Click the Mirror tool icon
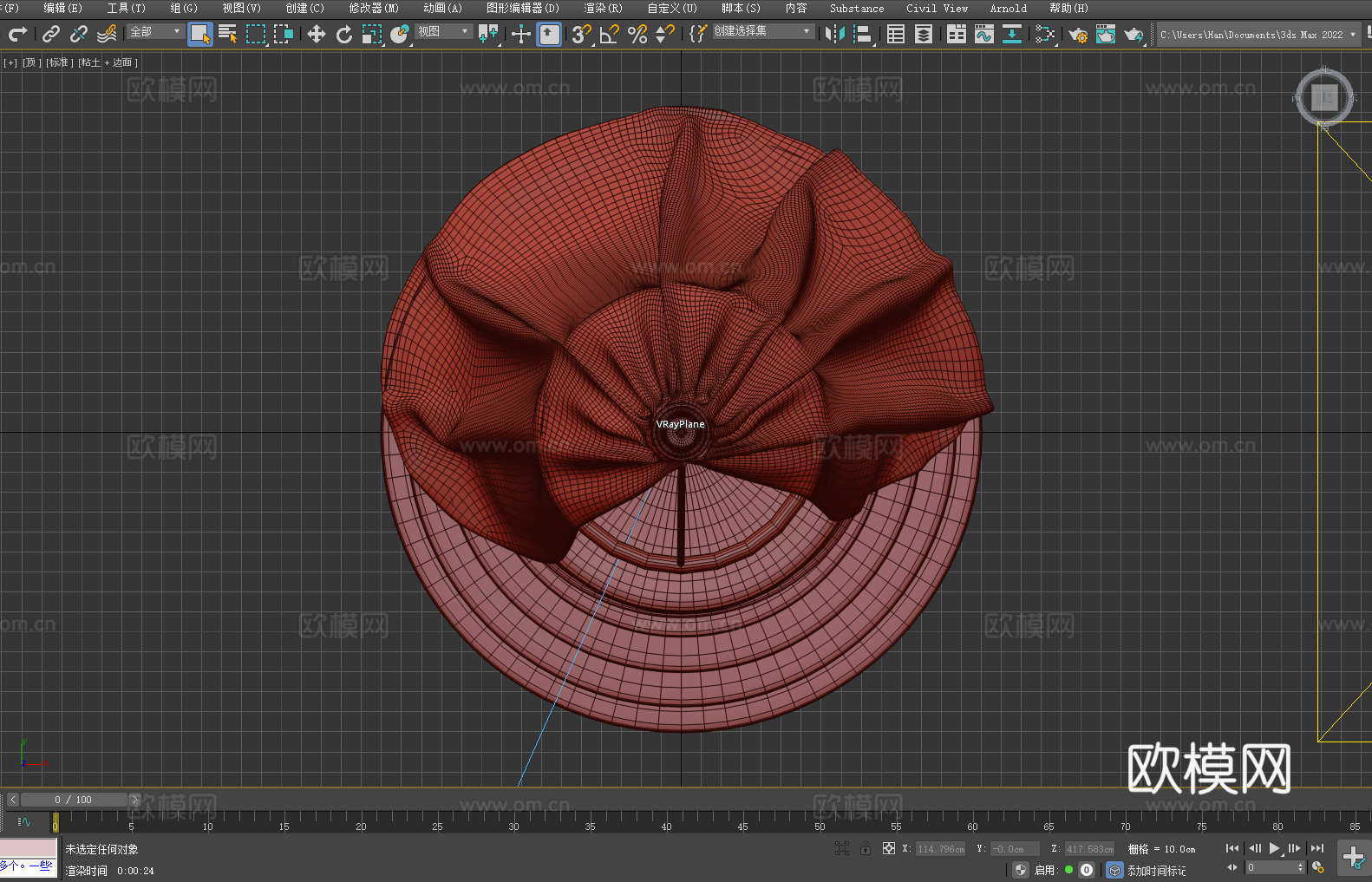This screenshot has width=1372, height=882. pyautogui.click(x=834, y=34)
